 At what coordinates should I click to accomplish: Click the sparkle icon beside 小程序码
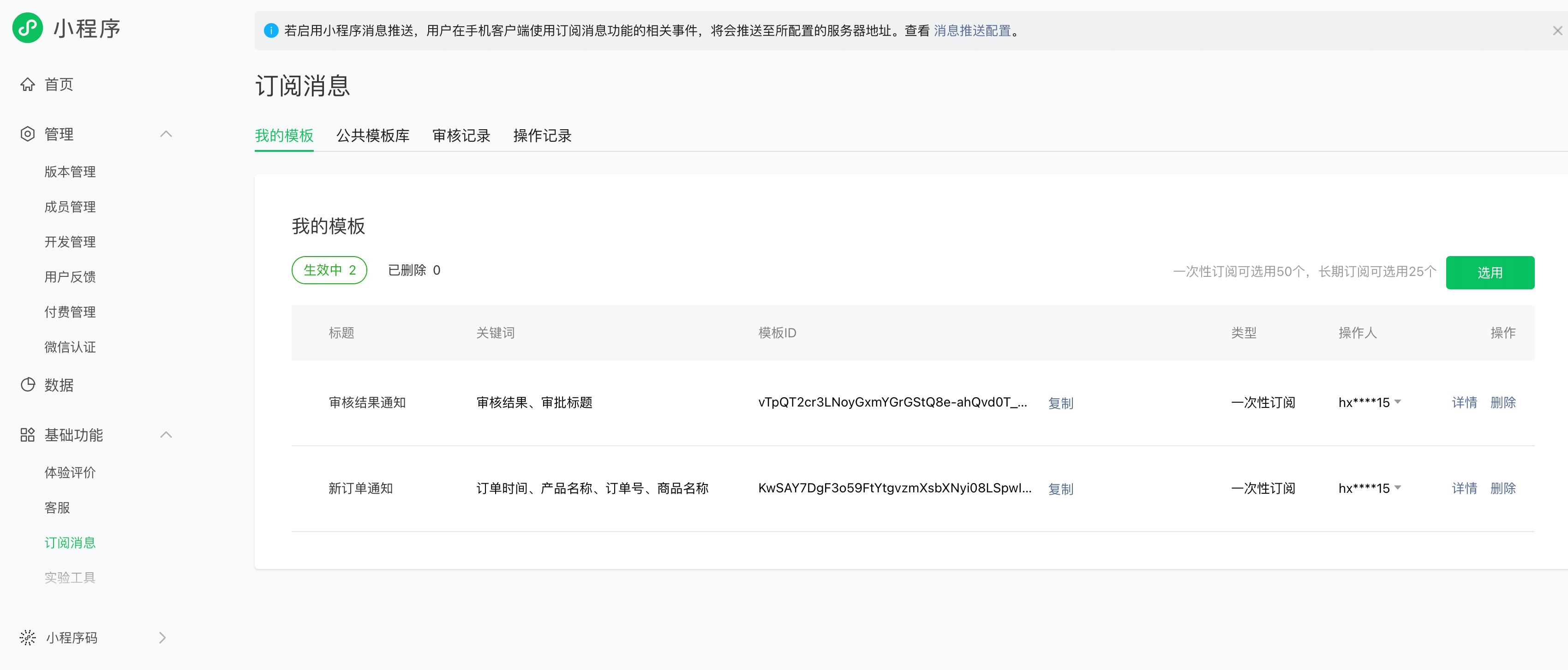27,637
